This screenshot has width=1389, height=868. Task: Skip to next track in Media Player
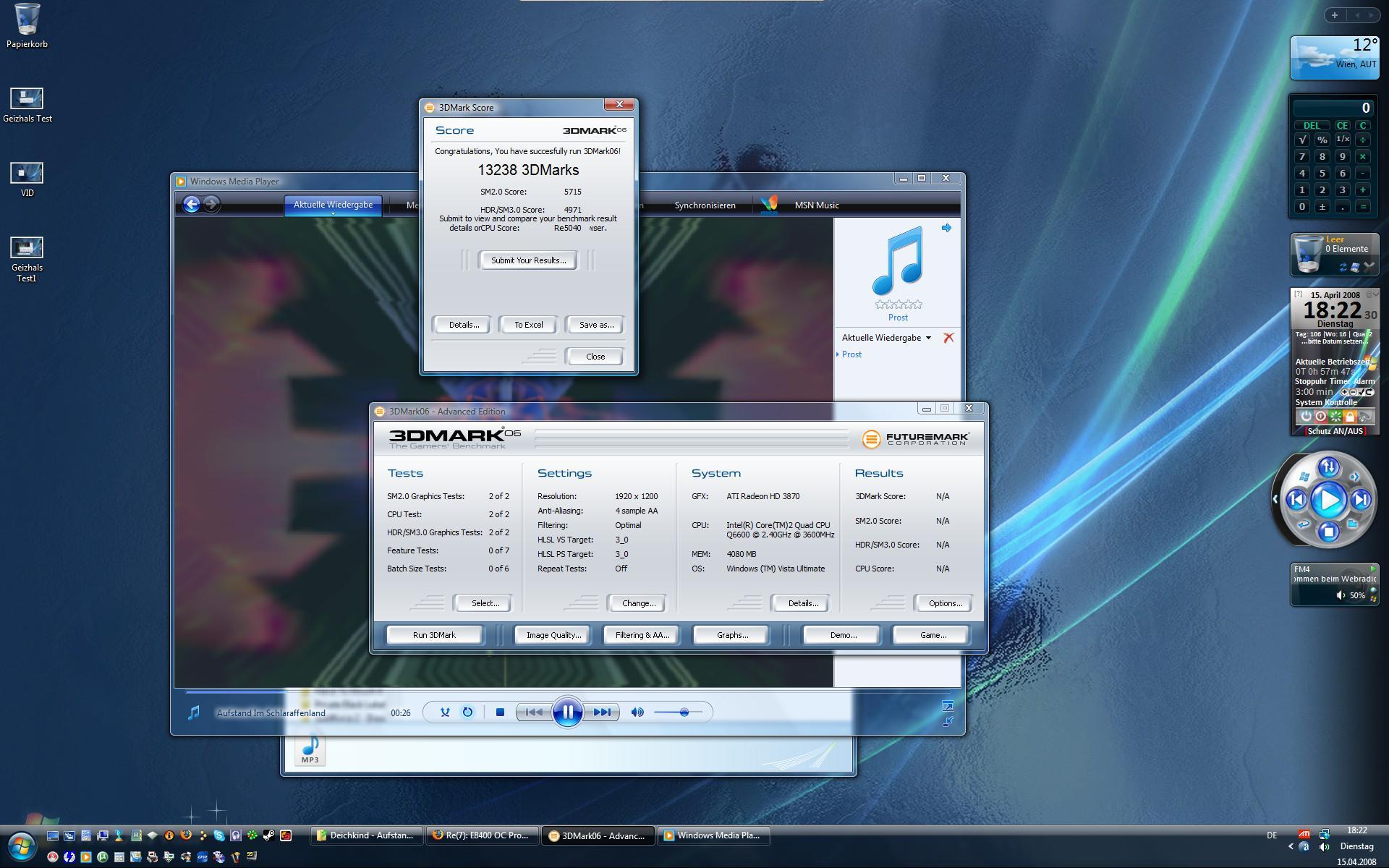(x=602, y=712)
